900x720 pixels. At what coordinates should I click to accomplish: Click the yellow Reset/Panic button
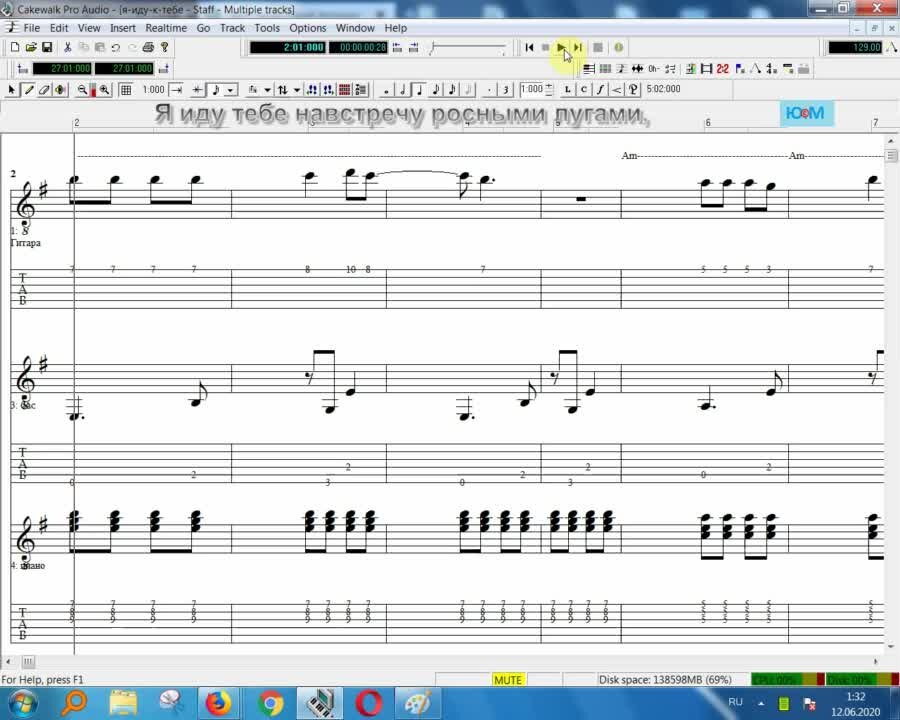click(618, 48)
